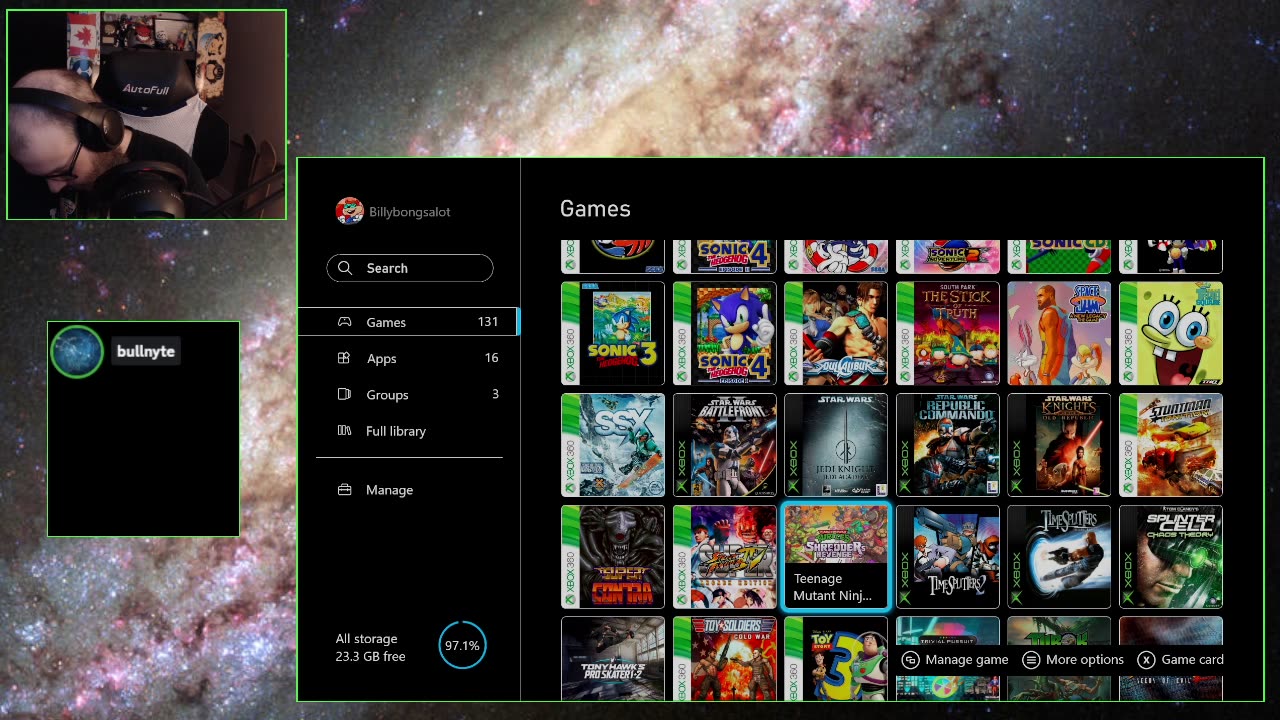The height and width of the screenshot is (720, 1280).
Task: Select Knights of the Old Republic tile
Action: [1059, 445]
